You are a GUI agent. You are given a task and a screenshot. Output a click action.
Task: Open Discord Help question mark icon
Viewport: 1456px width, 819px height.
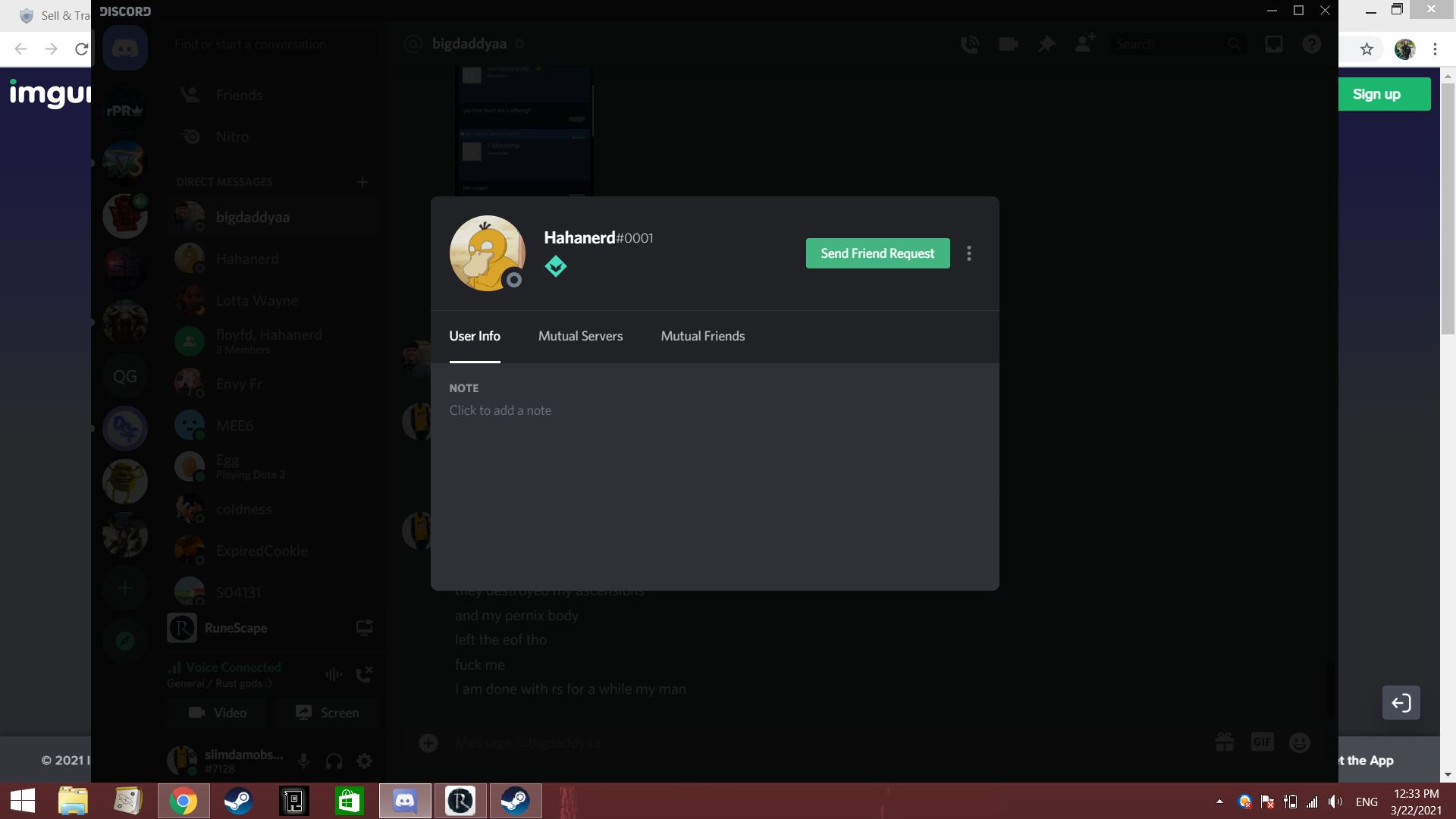tap(1312, 44)
